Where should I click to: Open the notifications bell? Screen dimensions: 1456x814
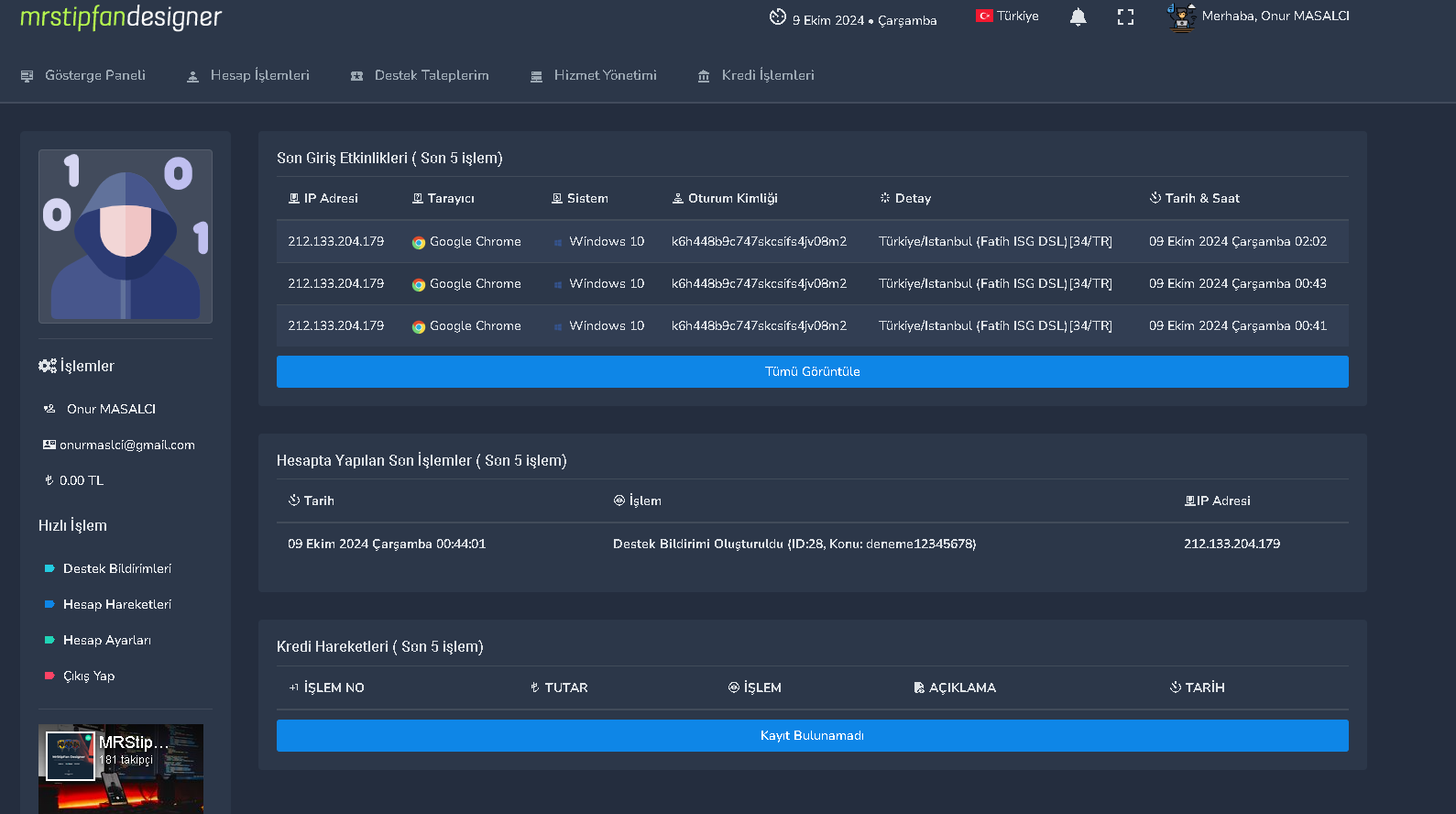click(1078, 16)
